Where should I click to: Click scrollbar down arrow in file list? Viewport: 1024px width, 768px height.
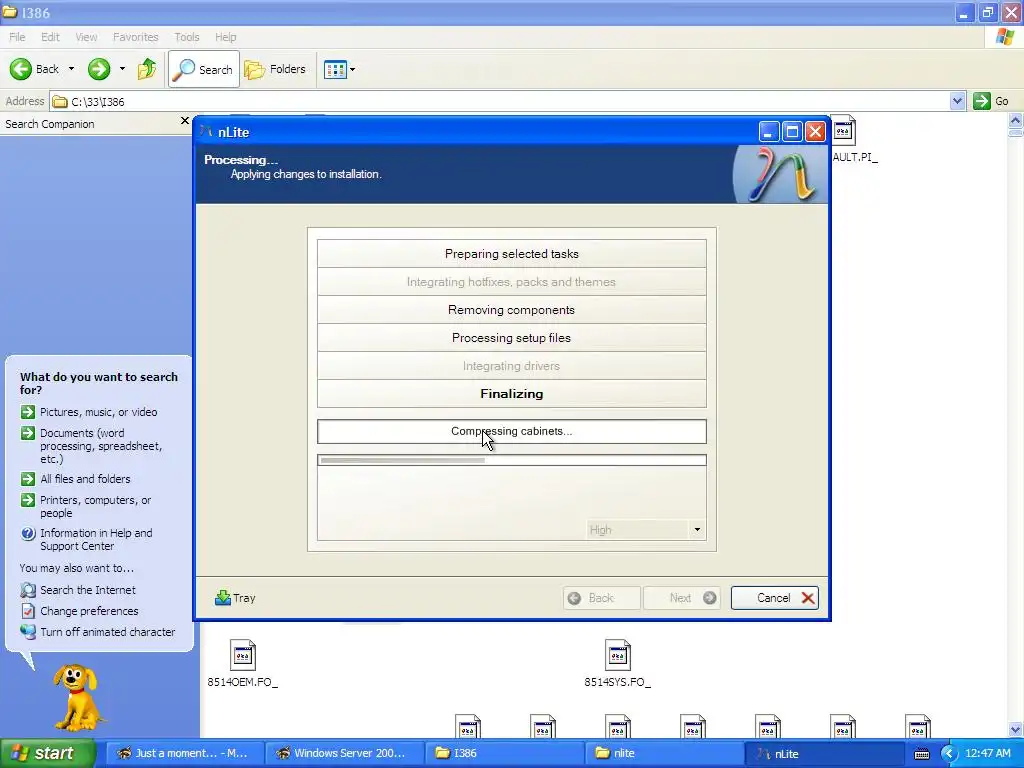click(x=1016, y=729)
